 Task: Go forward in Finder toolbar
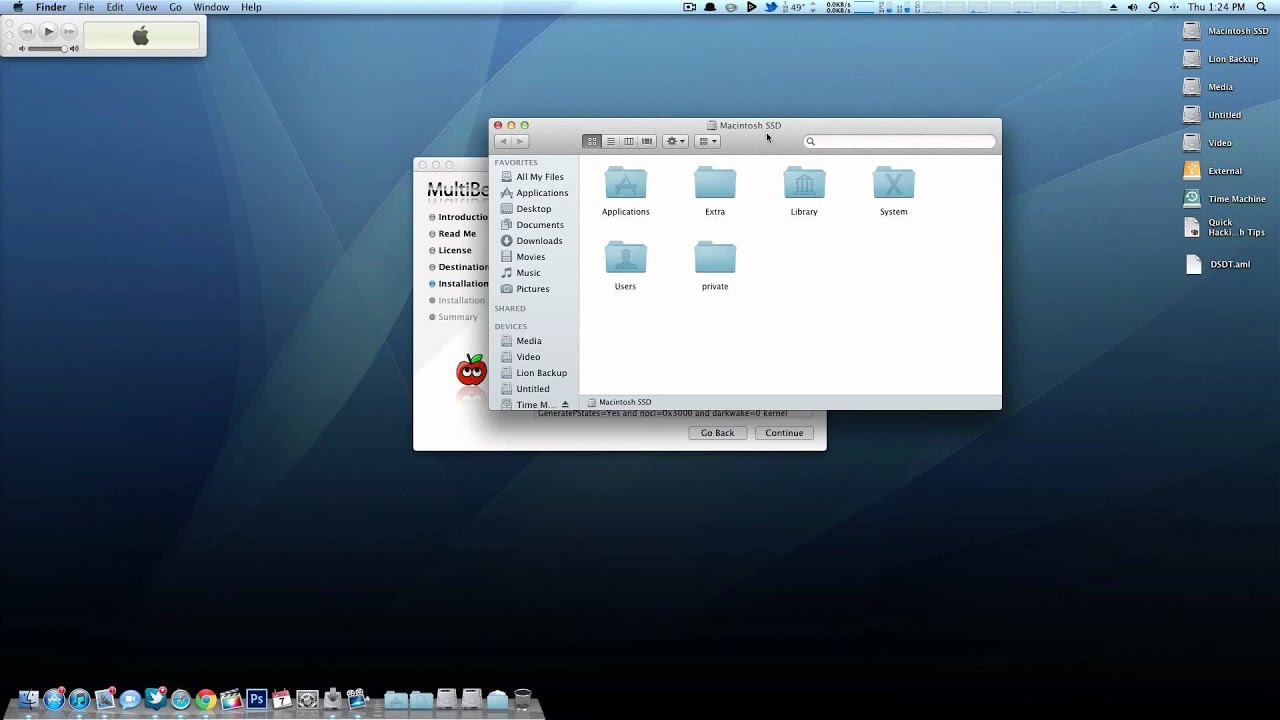tap(519, 141)
